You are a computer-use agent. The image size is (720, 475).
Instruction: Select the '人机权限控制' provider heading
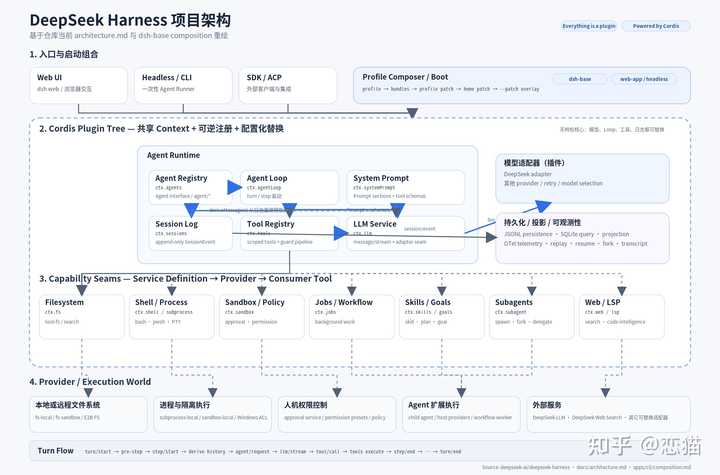305,405
